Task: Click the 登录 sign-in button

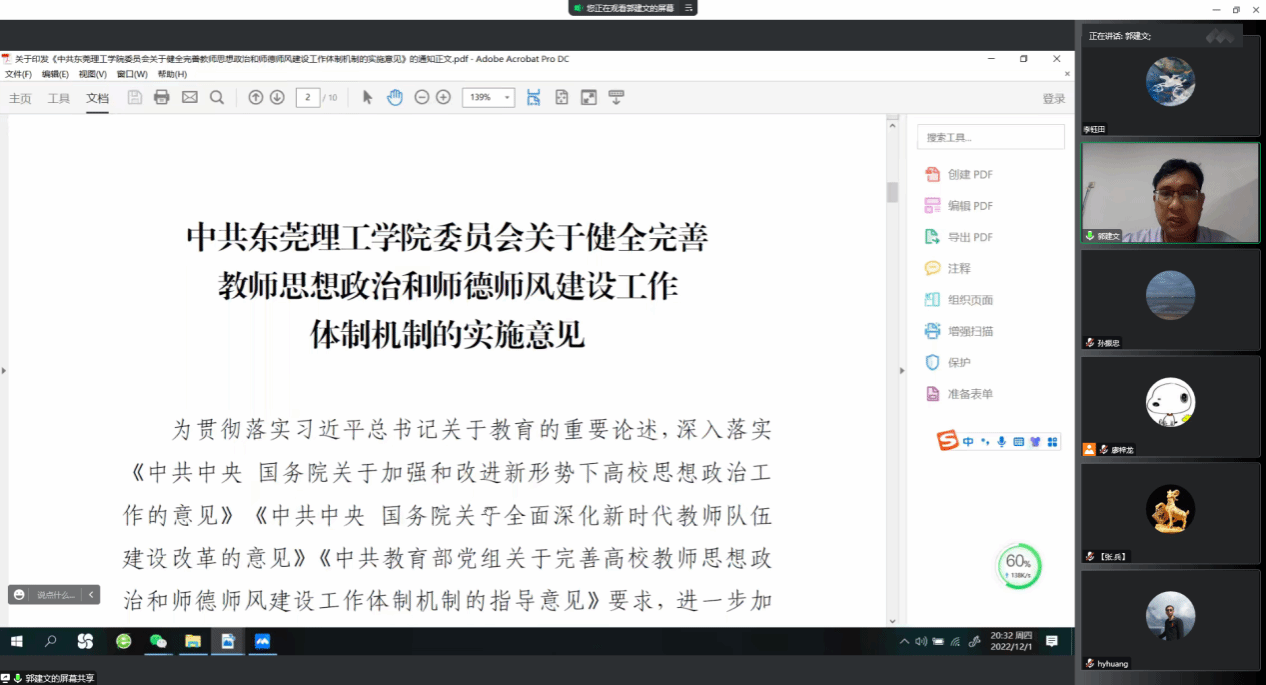Action: click(1054, 98)
